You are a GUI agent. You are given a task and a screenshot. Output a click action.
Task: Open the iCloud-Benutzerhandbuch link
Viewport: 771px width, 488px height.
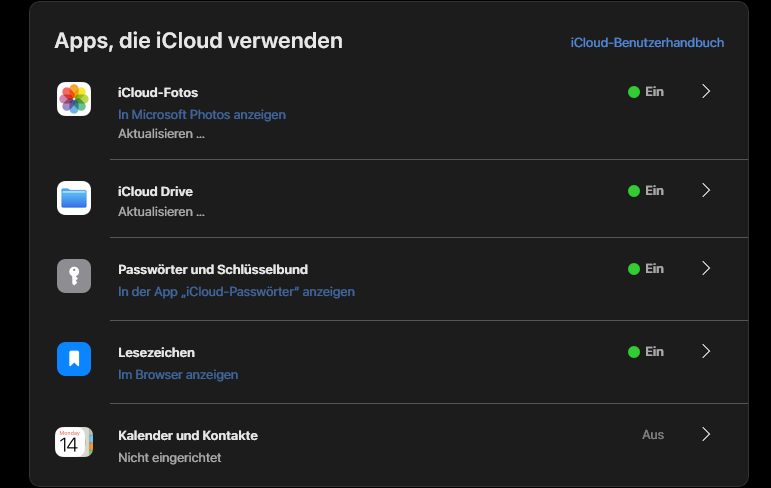[647, 42]
